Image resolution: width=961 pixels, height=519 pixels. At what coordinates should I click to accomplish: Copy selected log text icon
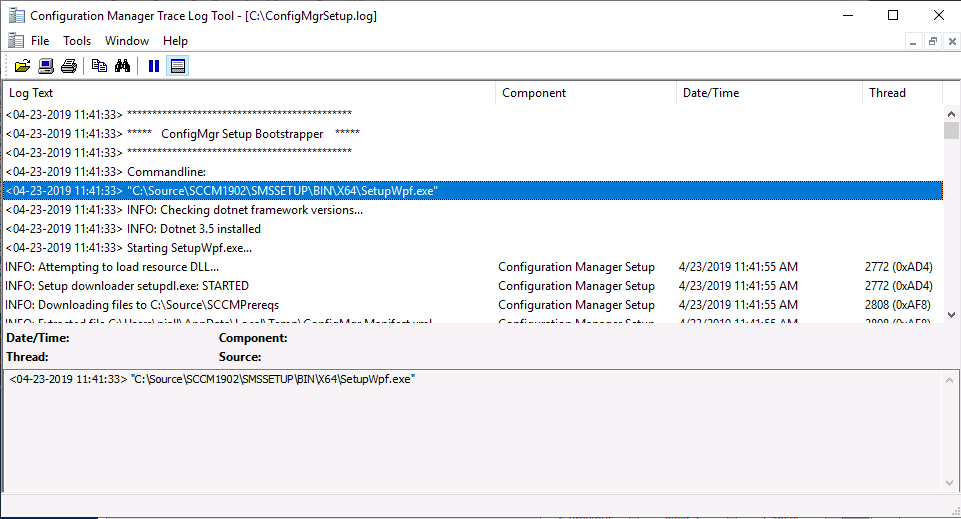pos(99,66)
